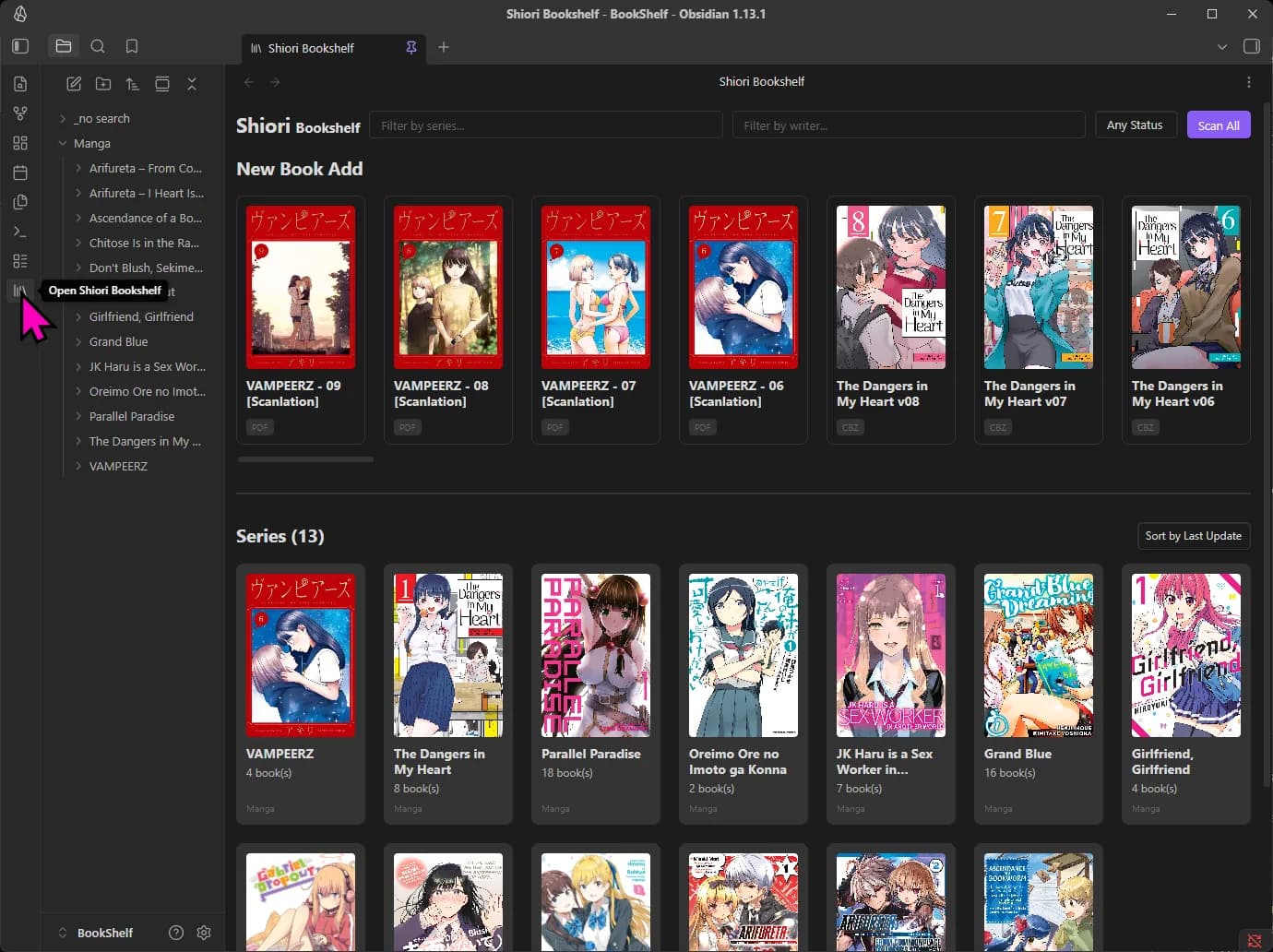Click 'The Dangers in My Heart v07' title
This screenshot has height=952, width=1273.
1029,394
